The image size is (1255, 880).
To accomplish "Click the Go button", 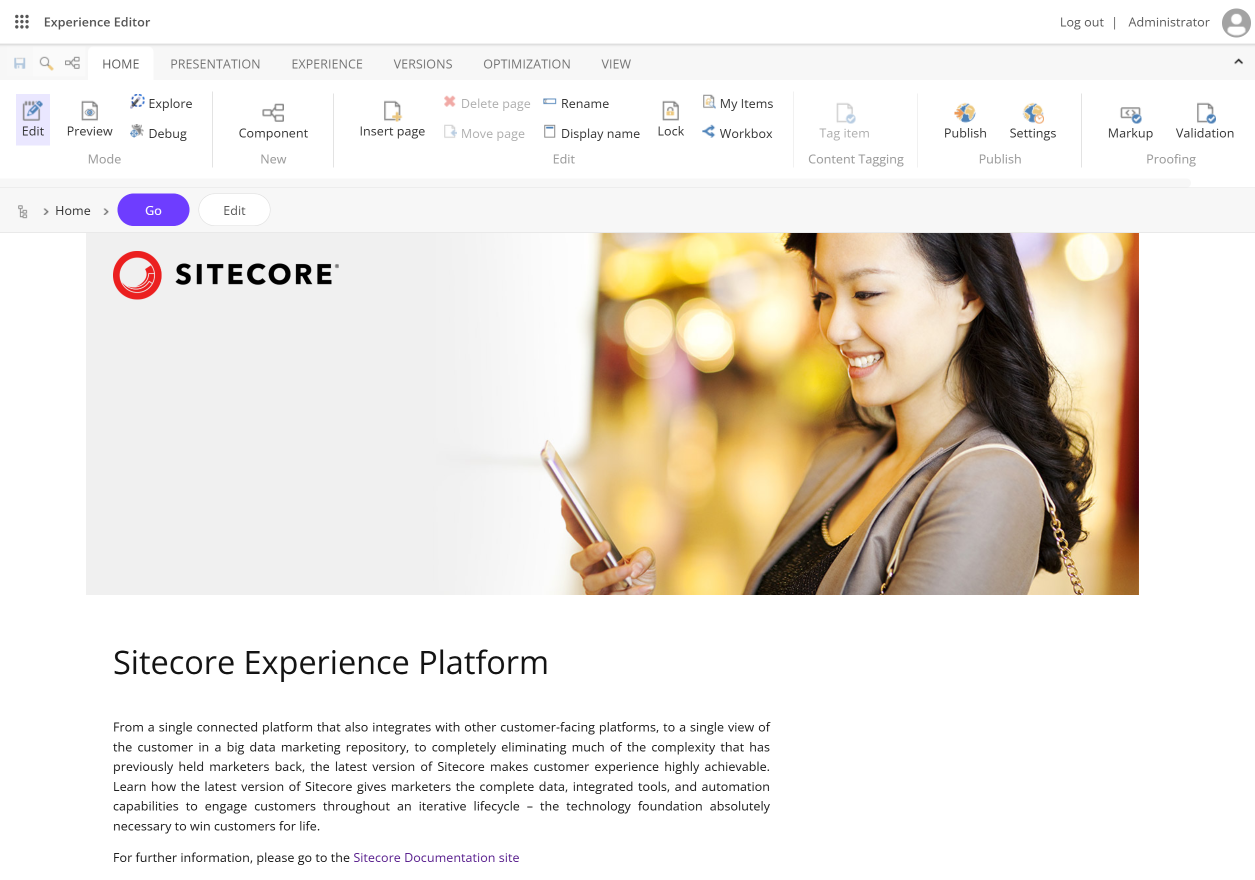I will pyautogui.click(x=153, y=210).
